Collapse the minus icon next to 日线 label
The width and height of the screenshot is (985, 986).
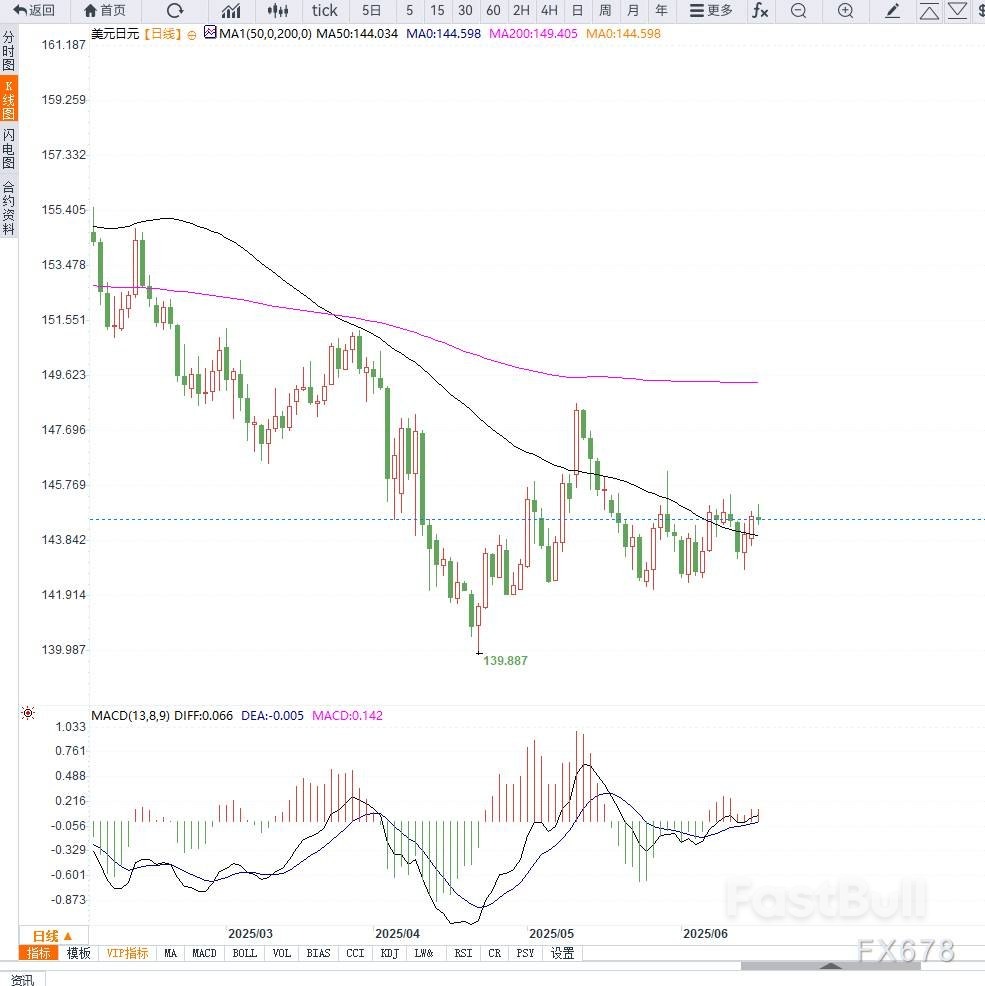[192, 33]
